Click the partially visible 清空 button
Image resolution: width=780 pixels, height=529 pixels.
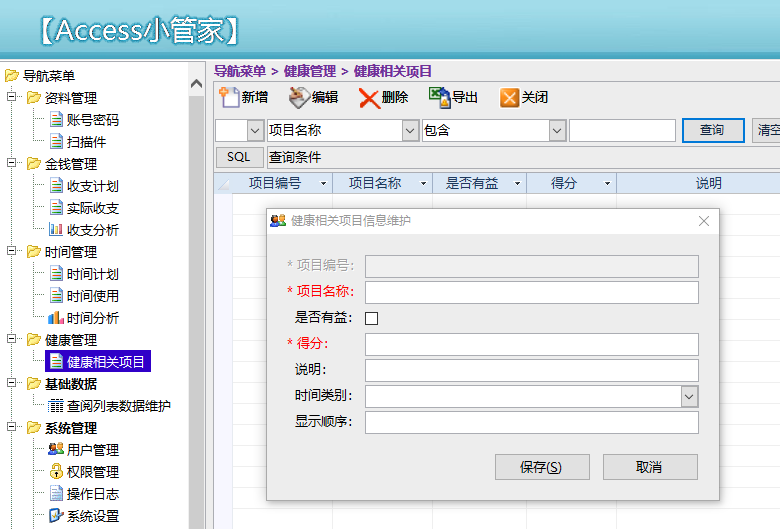coord(766,130)
